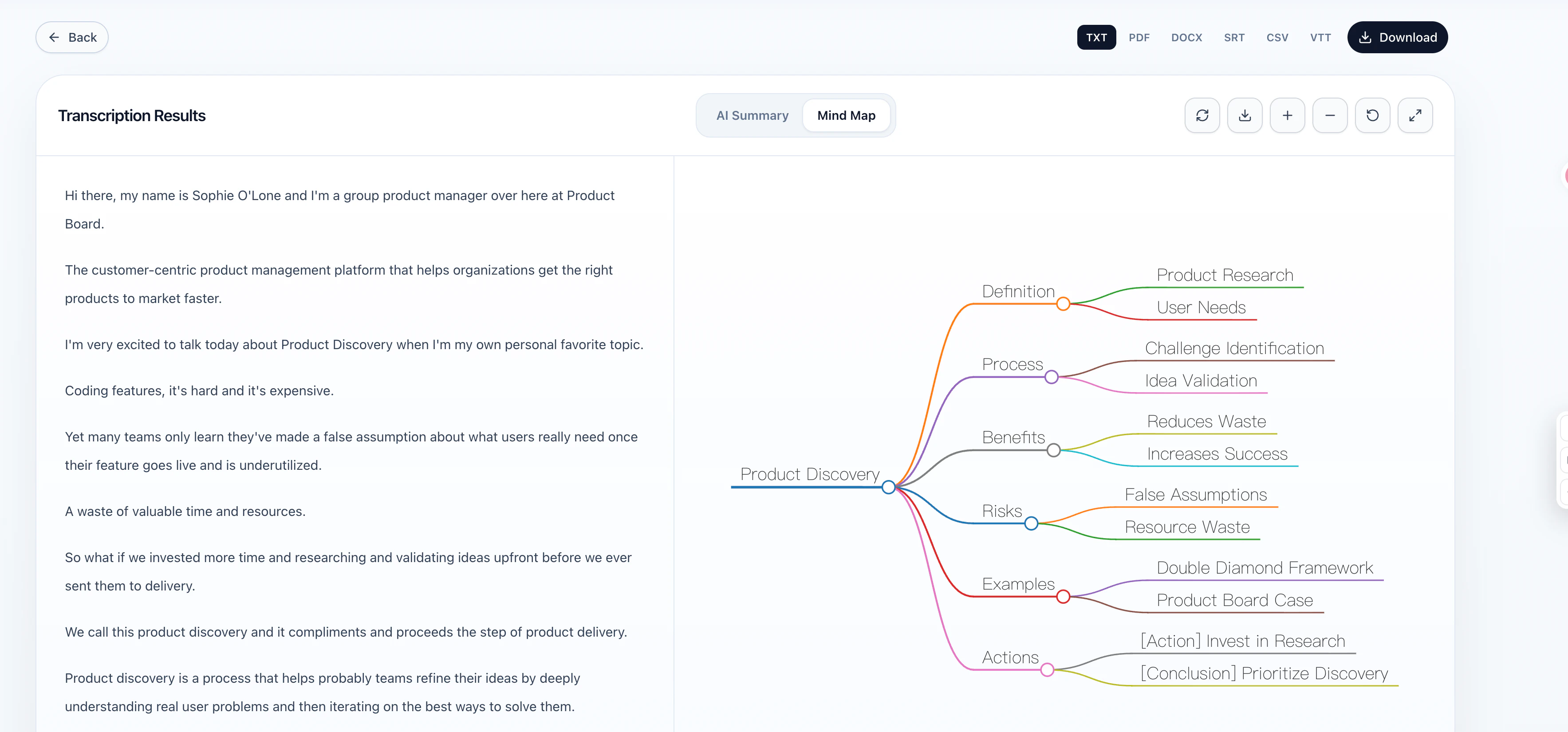Image resolution: width=1568 pixels, height=732 pixels.
Task: Click the Risks node connector circle
Action: click(1031, 523)
